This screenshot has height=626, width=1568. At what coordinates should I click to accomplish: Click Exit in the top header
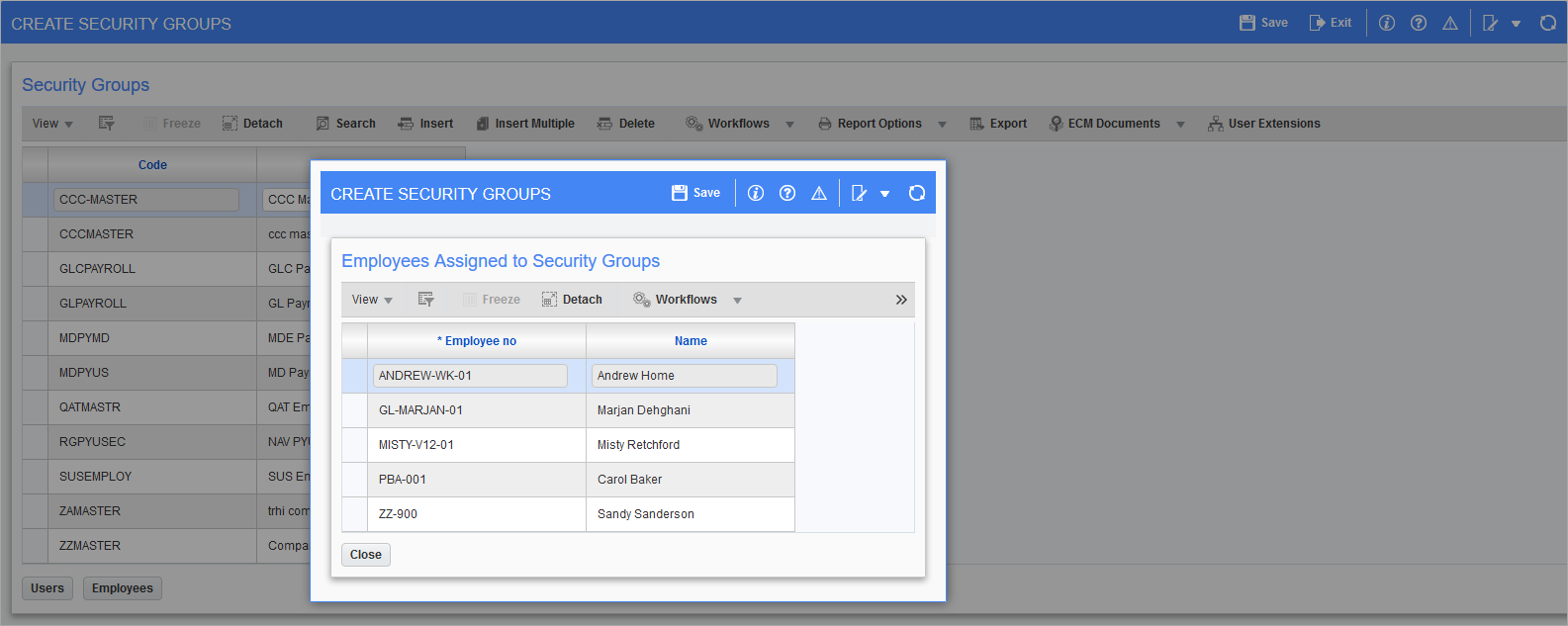pos(1330,23)
